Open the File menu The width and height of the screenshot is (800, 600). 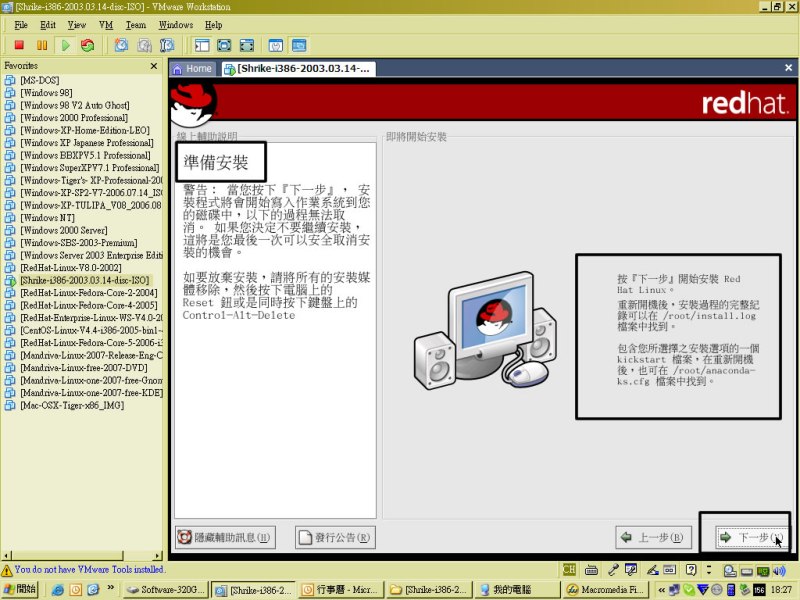point(21,24)
